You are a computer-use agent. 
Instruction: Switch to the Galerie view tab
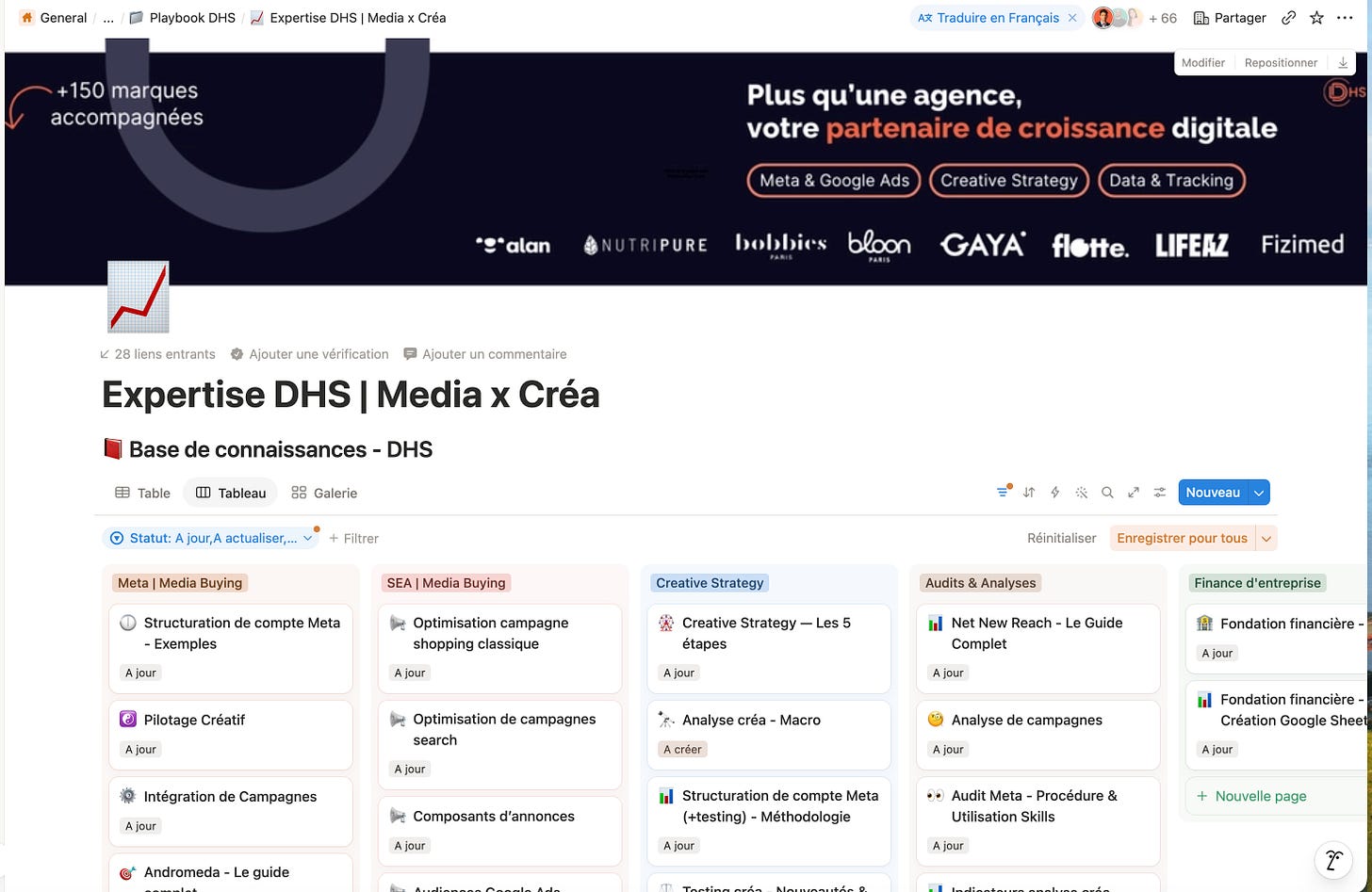pos(324,493)
